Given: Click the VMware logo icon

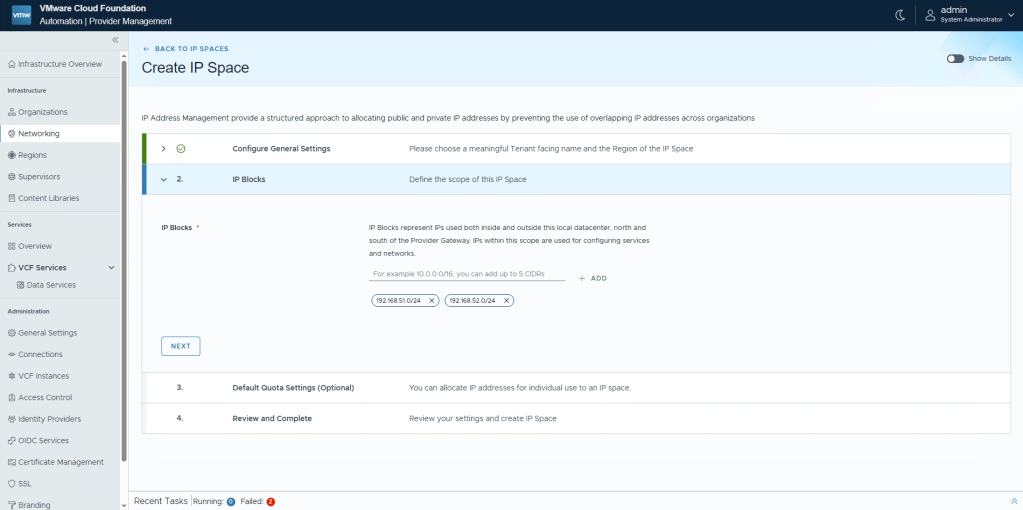Looking at the screenshot, I should click(21, 14).
